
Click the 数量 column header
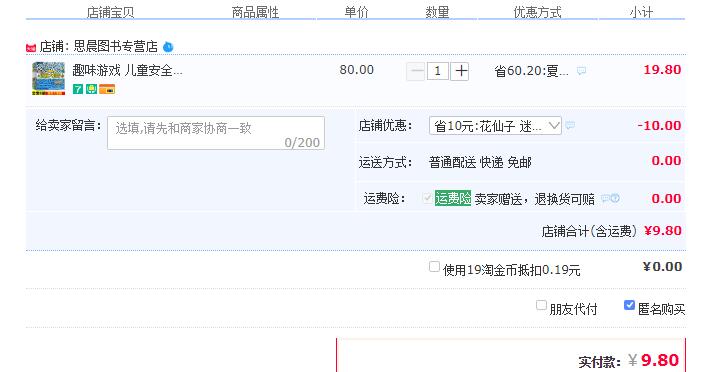click(x=437, y=12)
